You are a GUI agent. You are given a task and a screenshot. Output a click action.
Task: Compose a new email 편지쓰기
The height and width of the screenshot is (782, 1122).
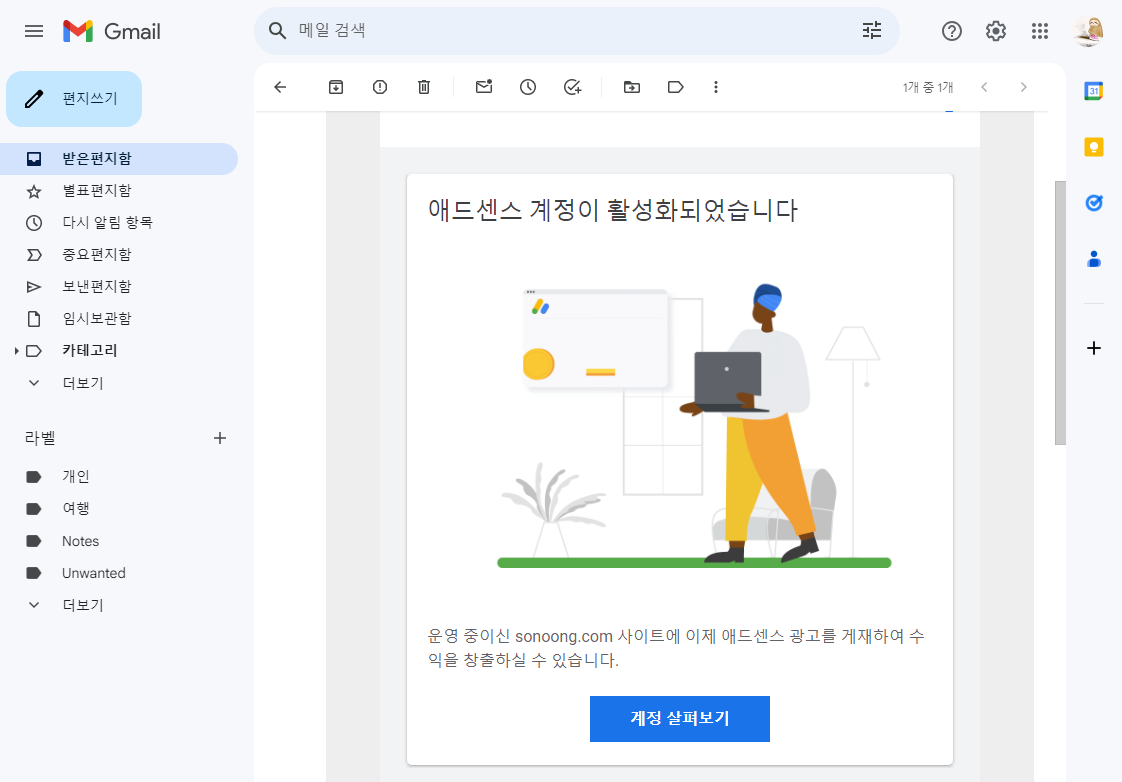[74, 99]
